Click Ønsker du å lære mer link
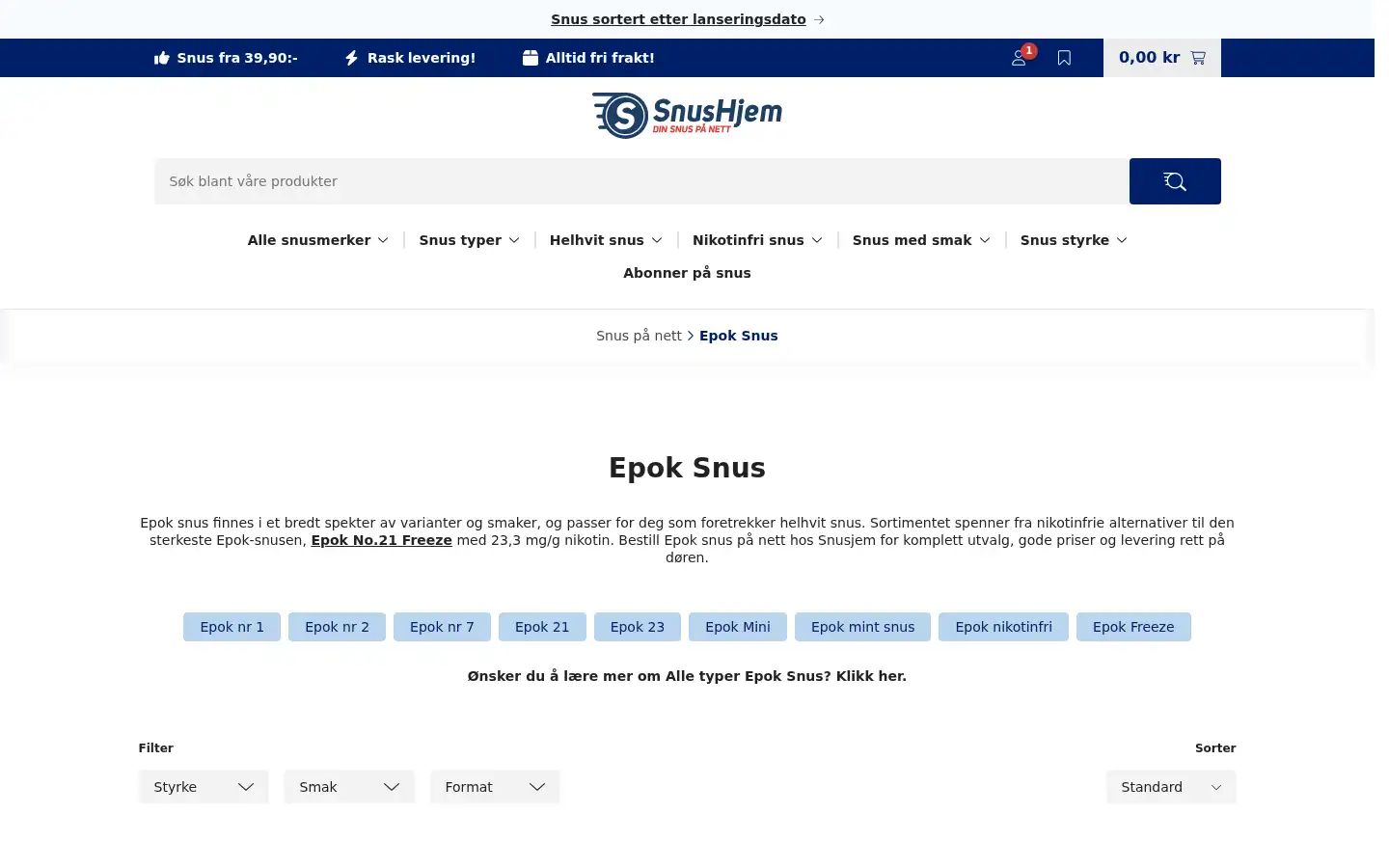The height and width of the screenshot is (868, 1389). pyautogui.click(x=687, y=676)
